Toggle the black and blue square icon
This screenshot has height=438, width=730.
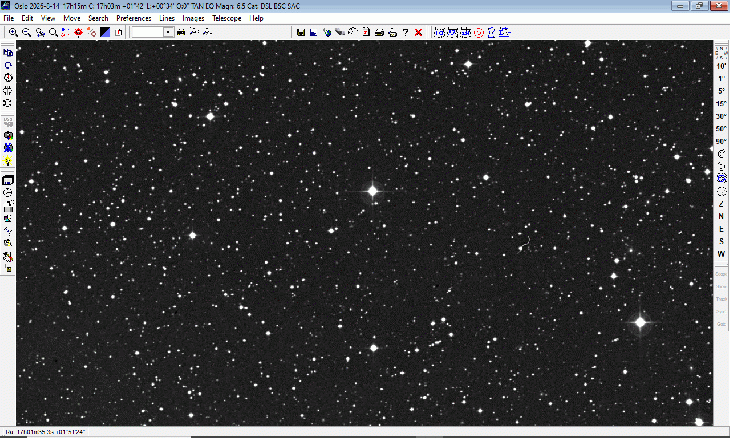point(105,32)
